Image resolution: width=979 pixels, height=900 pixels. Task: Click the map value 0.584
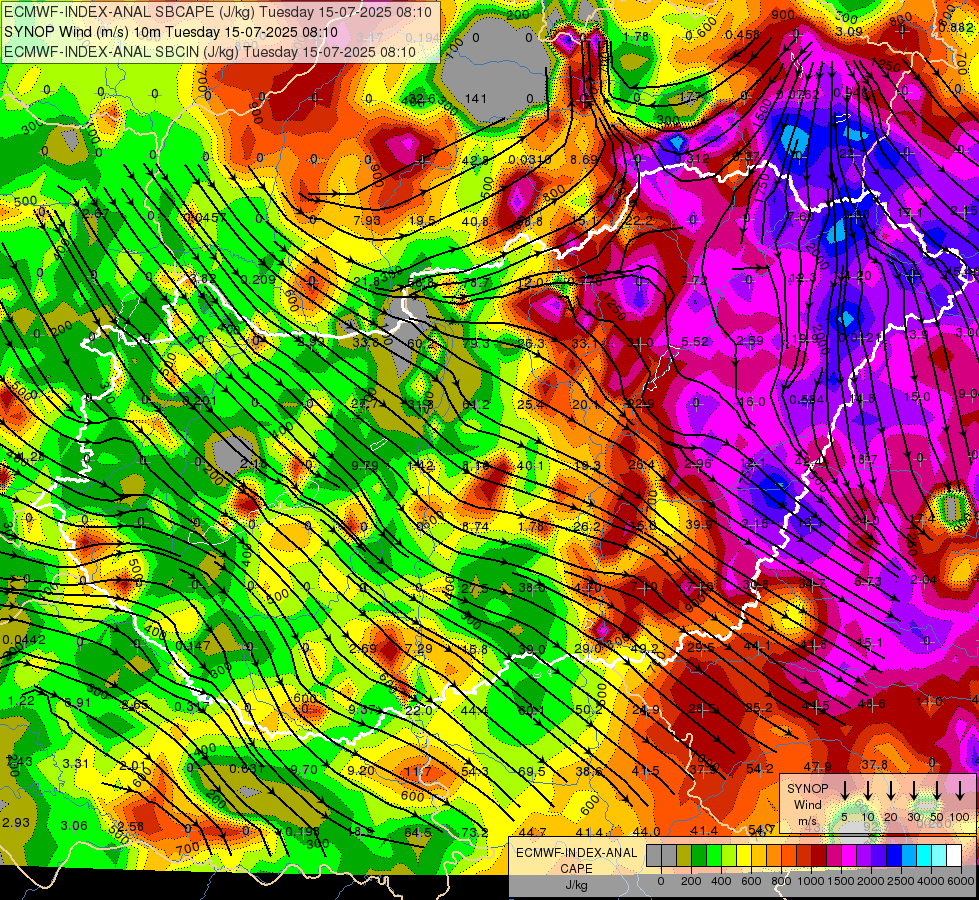(807, 400)
